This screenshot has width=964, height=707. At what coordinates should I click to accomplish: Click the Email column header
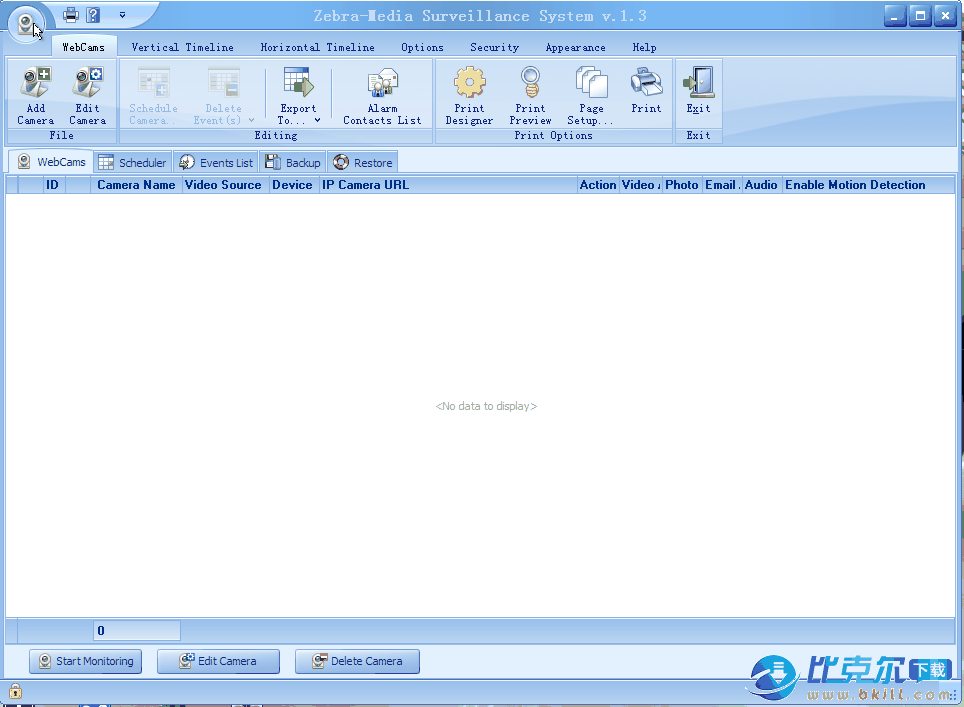coord(721,184)
